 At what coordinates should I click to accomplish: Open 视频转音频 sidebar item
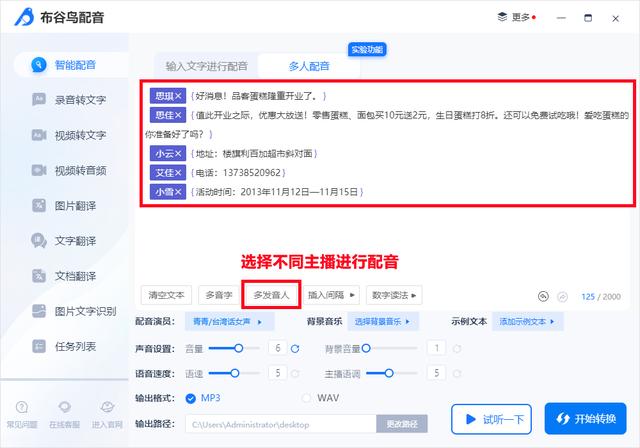pos(69,170)
